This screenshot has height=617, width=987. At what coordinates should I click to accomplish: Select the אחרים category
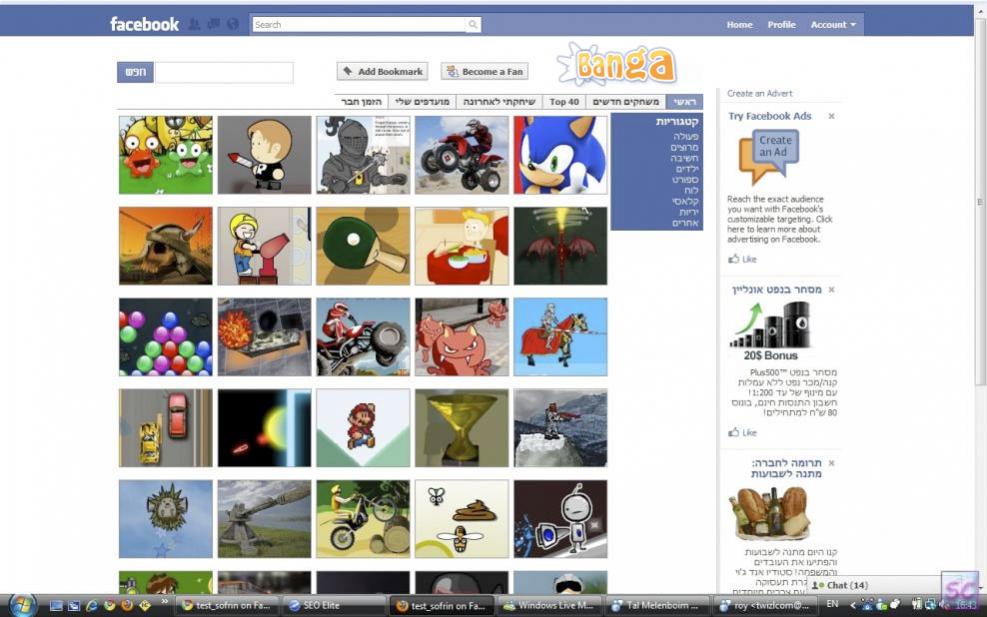tap(685, 223)
